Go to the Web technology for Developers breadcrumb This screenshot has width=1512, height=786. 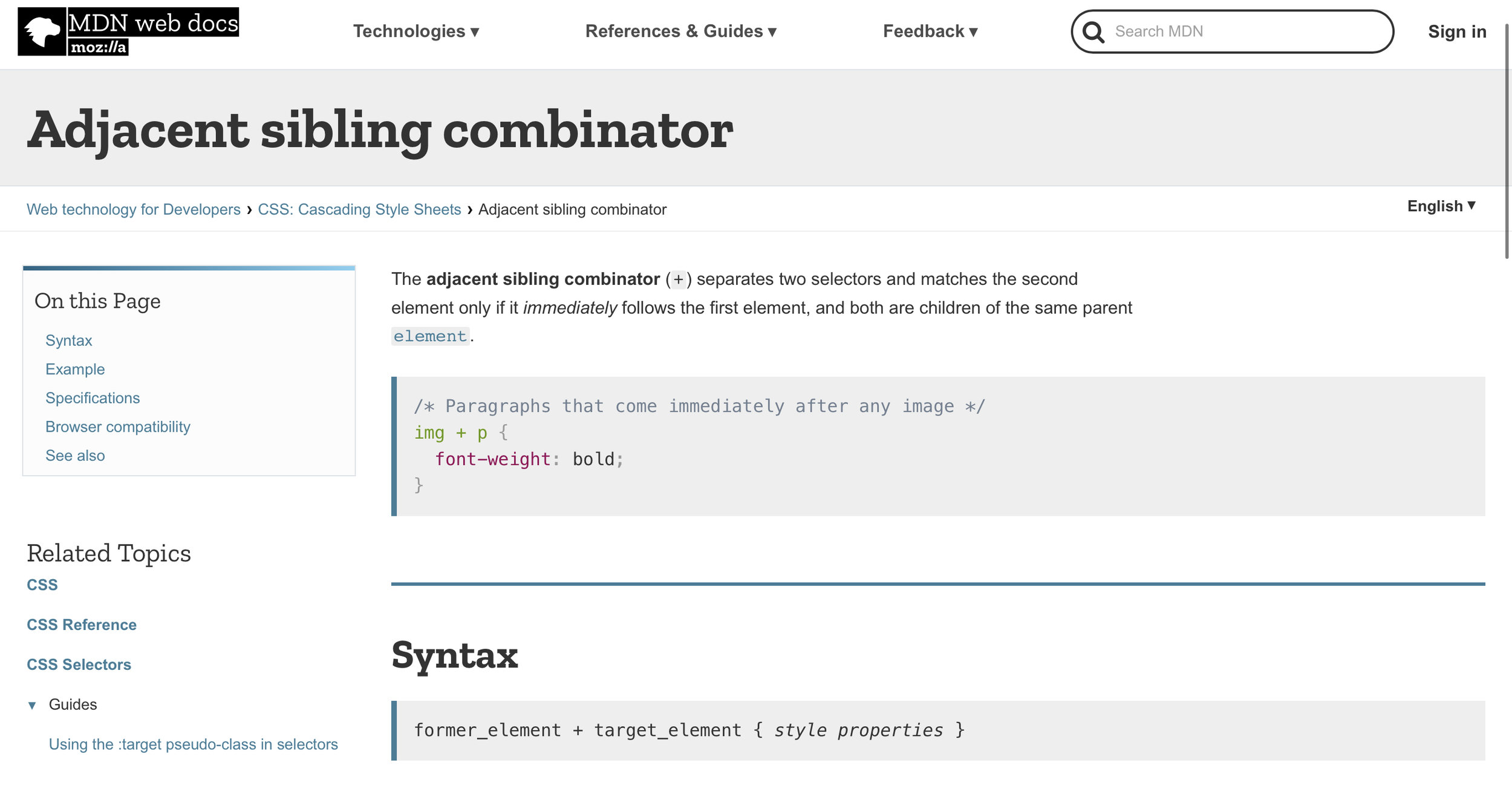pos(134,209)
